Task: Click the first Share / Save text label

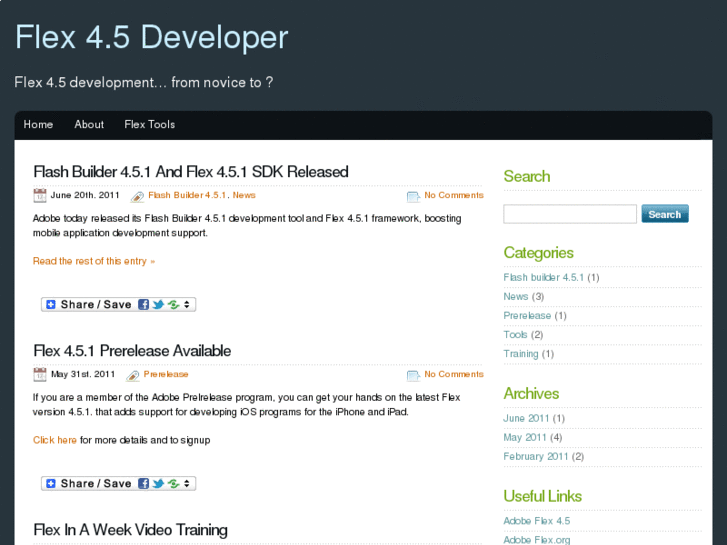Action: [96, 304]
